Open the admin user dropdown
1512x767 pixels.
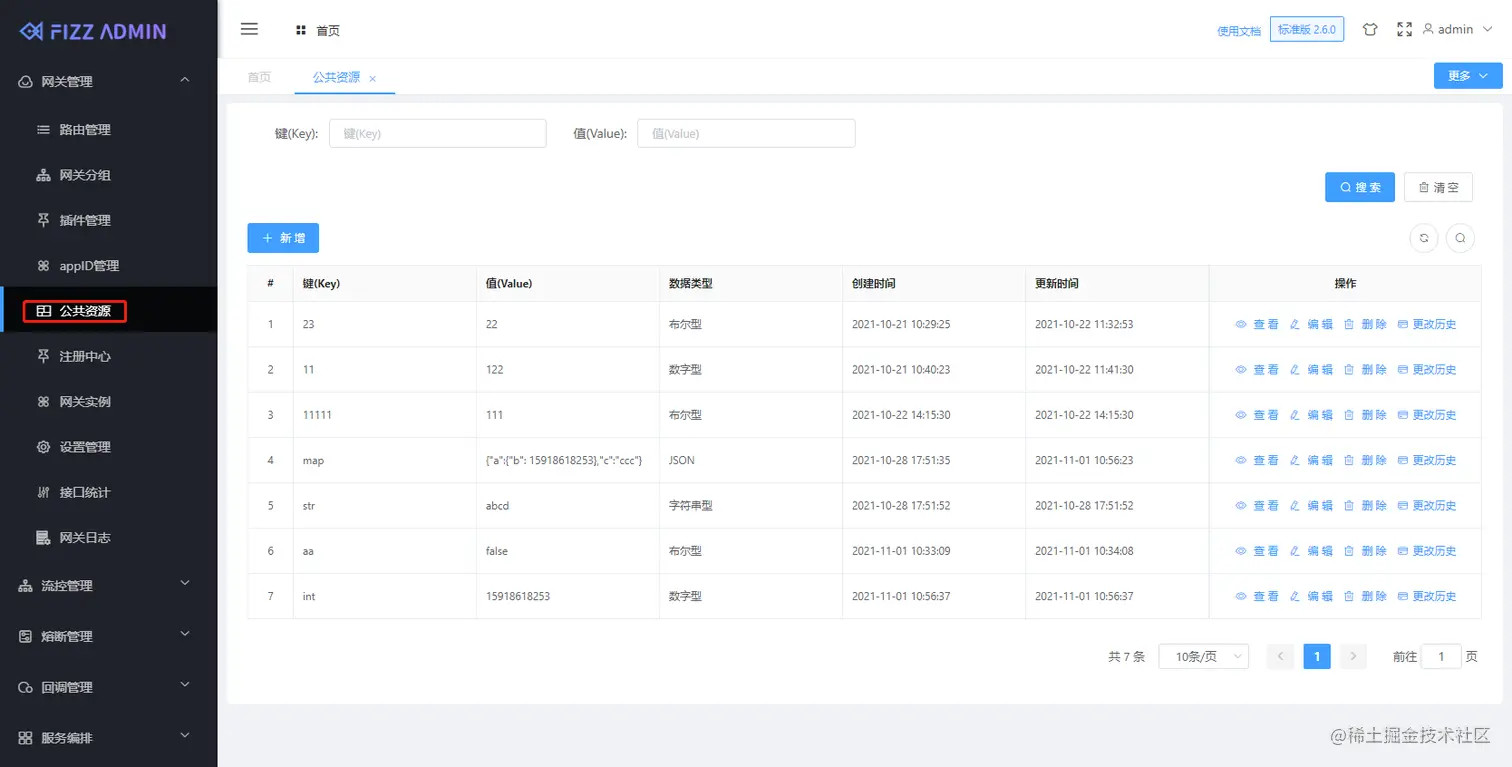click(x=1455, y=29)
